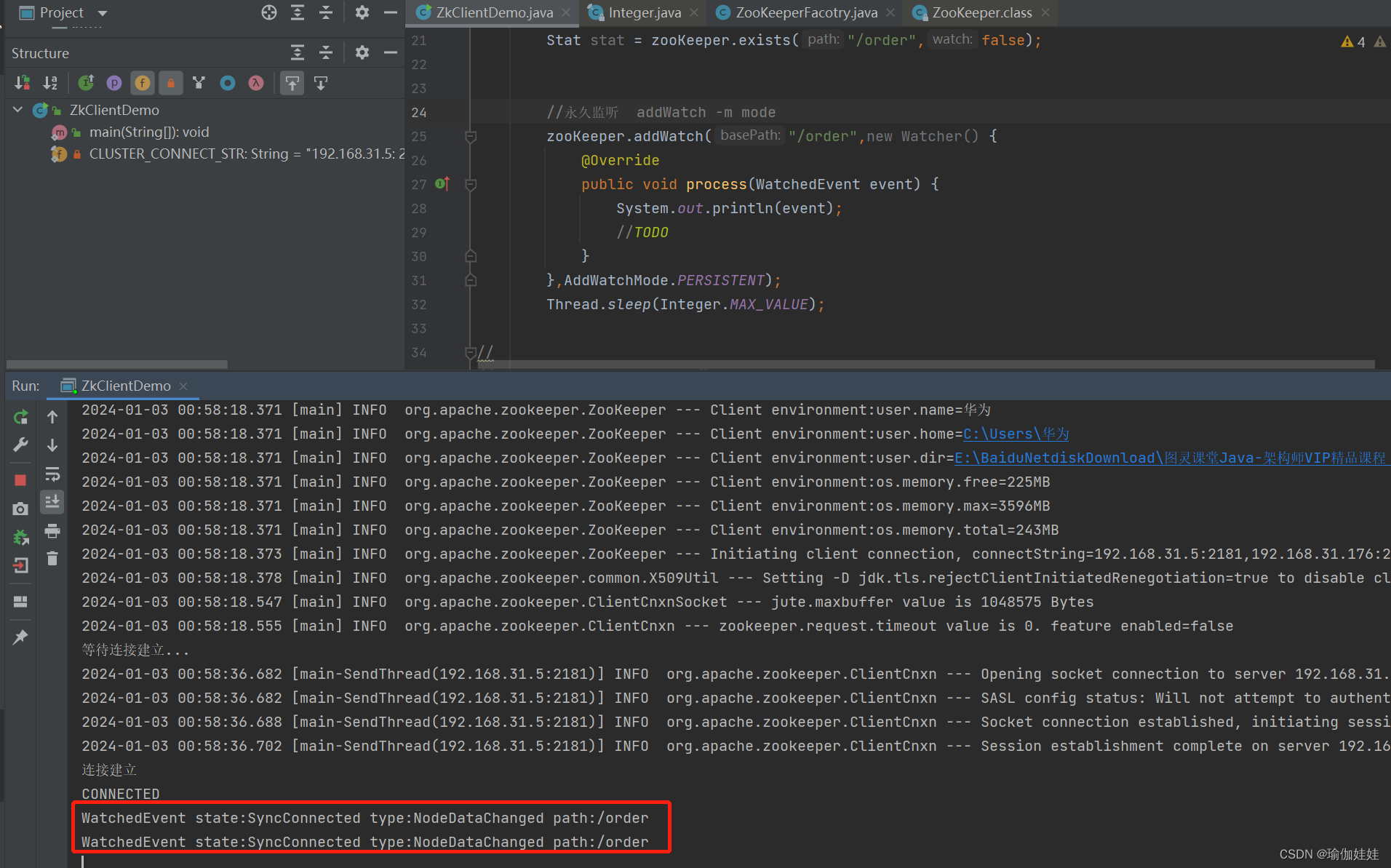
Task: Switch to ZooKeeper.class editor tab
Action: point(981,12)
